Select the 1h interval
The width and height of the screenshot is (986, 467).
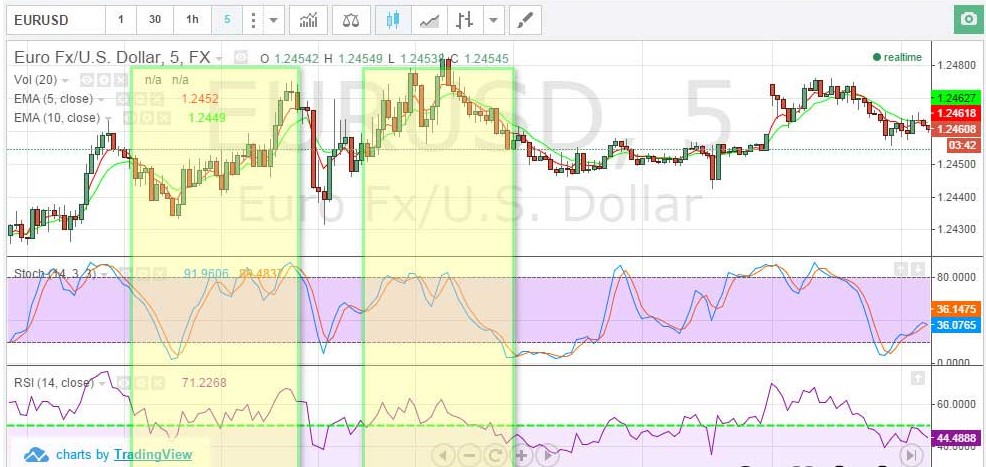pyautogui.click(x=192, y=20)
